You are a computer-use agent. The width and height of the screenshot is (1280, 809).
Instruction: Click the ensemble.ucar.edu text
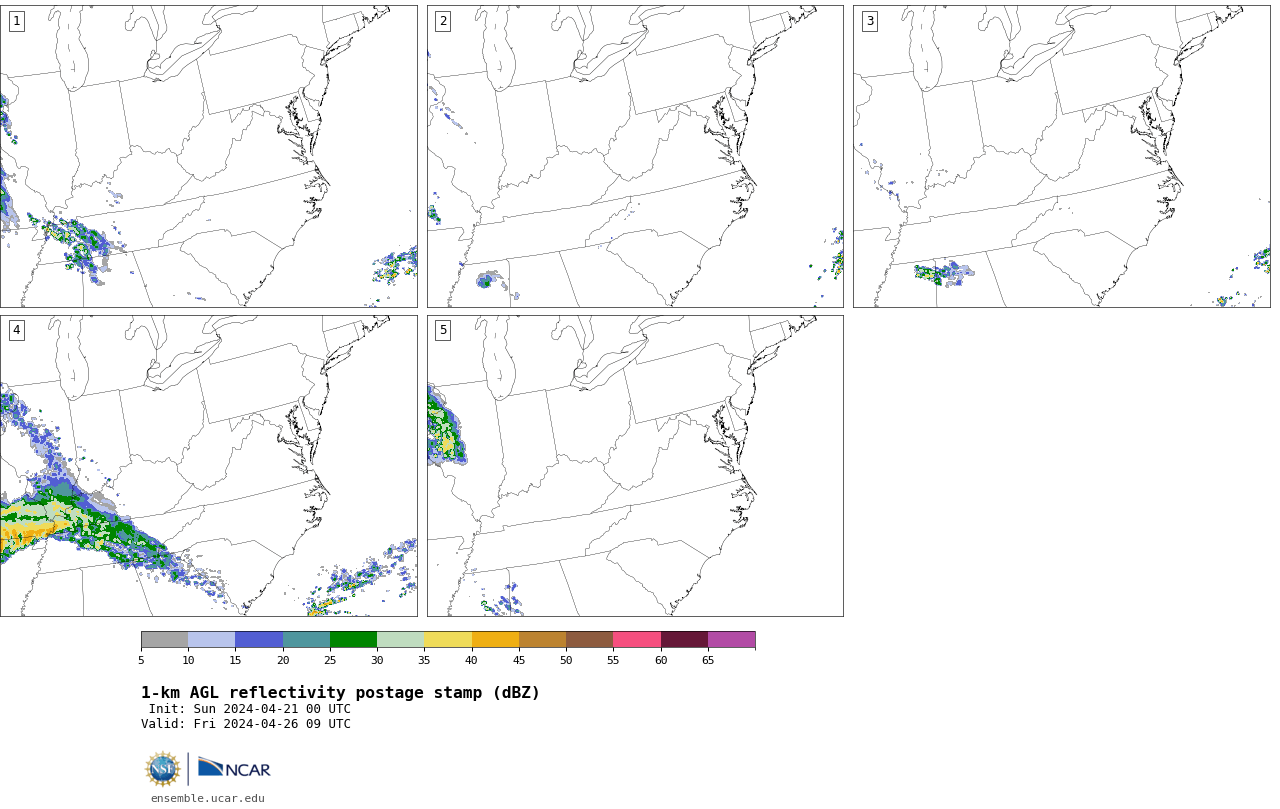point(208,798)
